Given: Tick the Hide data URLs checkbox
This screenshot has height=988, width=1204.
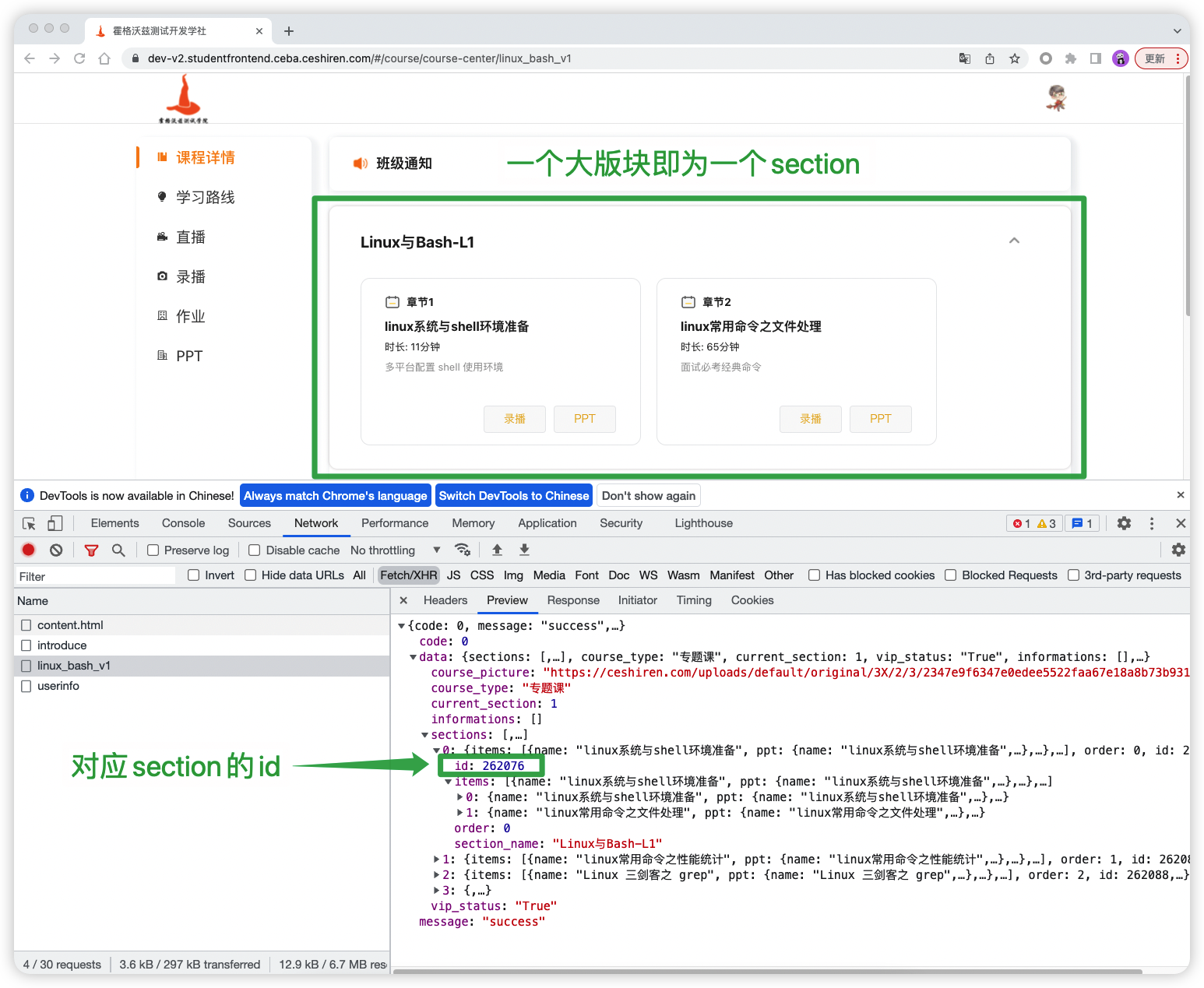Looking at the screenshot, I should [x=251, y=575].
